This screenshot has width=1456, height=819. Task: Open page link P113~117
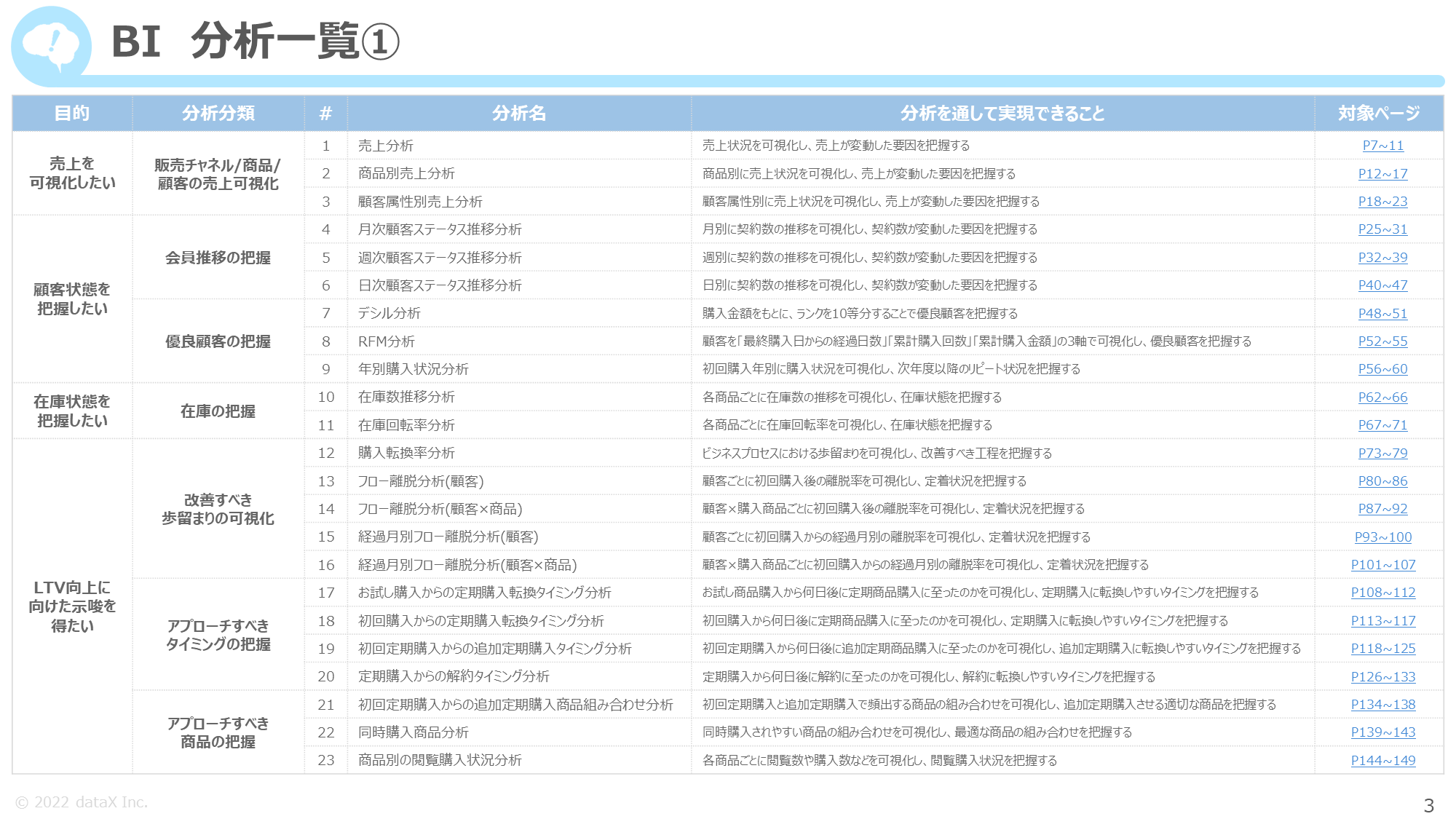pyautogui.click(x=1382, y=621)
